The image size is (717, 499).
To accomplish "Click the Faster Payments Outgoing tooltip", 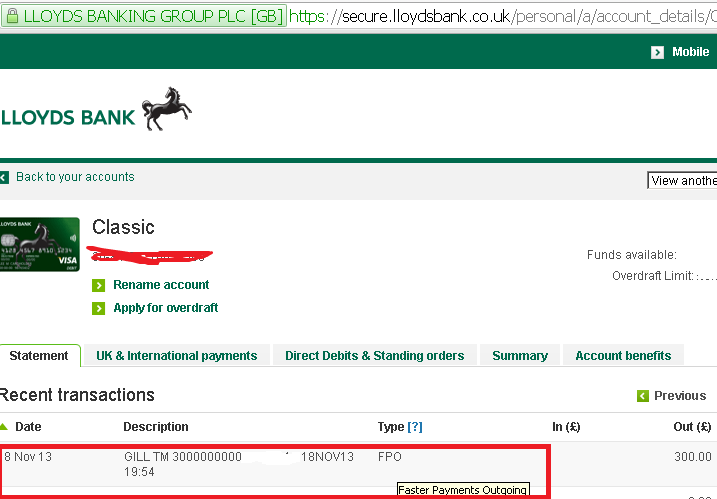I will [x=463, y=489].
